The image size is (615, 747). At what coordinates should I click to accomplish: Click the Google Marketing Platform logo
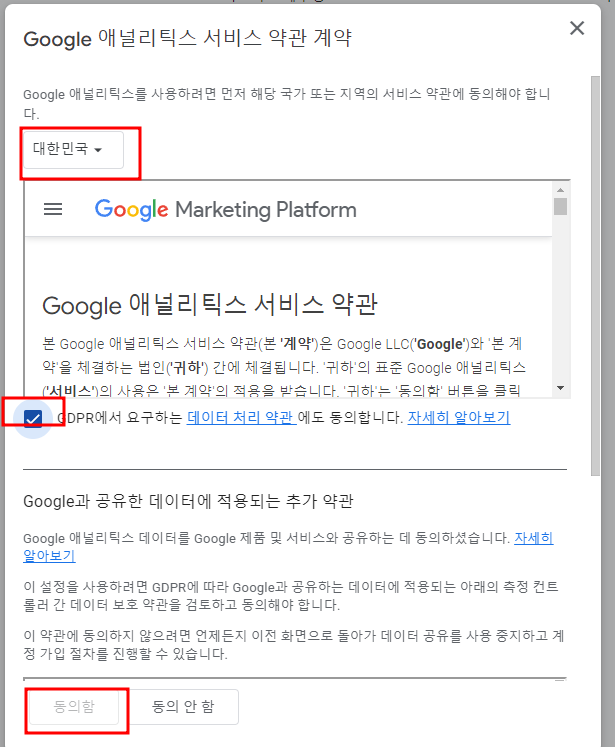pyautogui.click(x=225, y=210)
